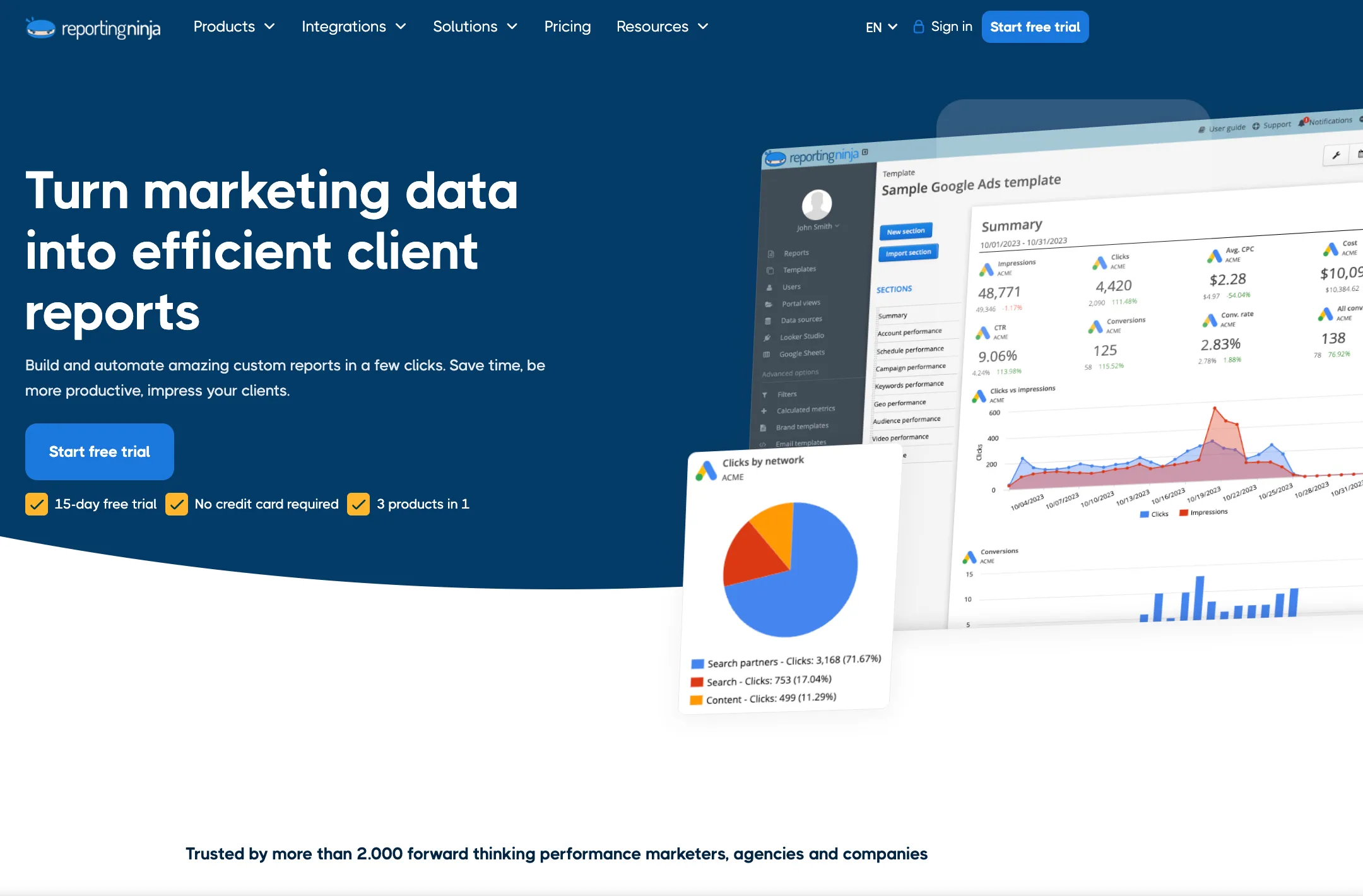
Task: Click the Notifications bell in dashboard preview
Action: coord(1302,122)
